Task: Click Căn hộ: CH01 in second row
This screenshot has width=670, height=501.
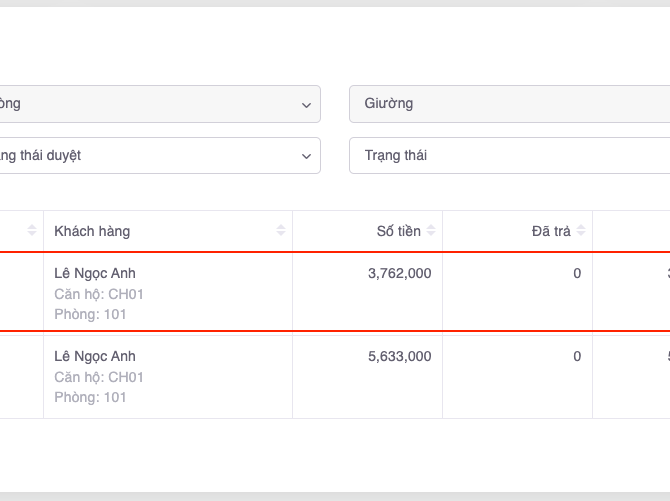Action: [99, 377]
